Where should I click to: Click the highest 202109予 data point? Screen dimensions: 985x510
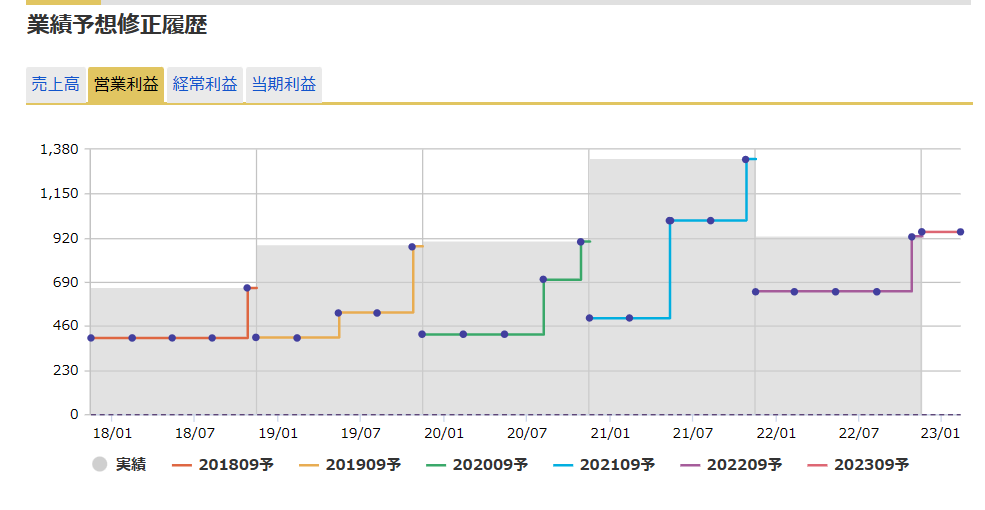coord(746,159)
